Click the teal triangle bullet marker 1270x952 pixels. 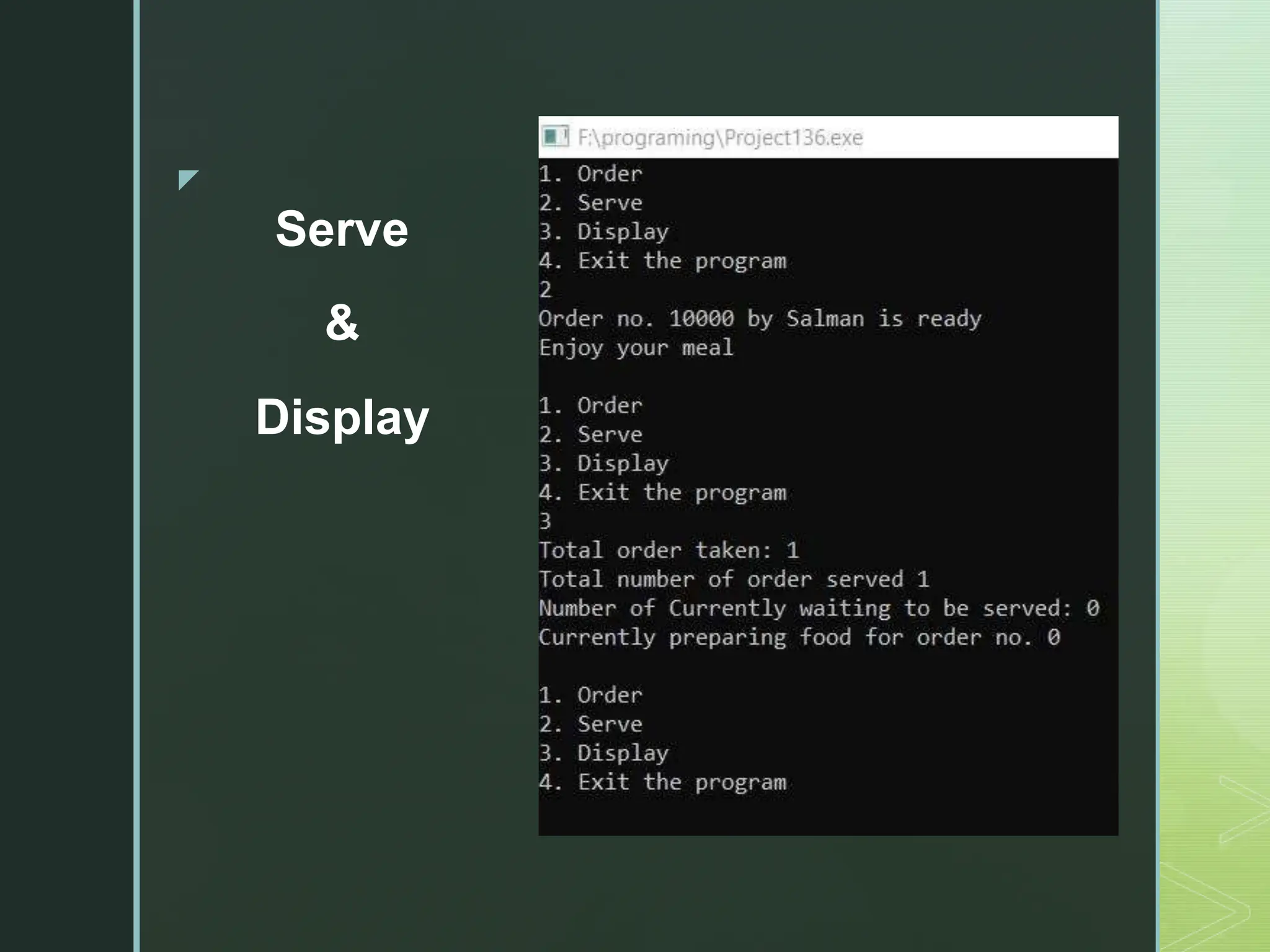187,178
